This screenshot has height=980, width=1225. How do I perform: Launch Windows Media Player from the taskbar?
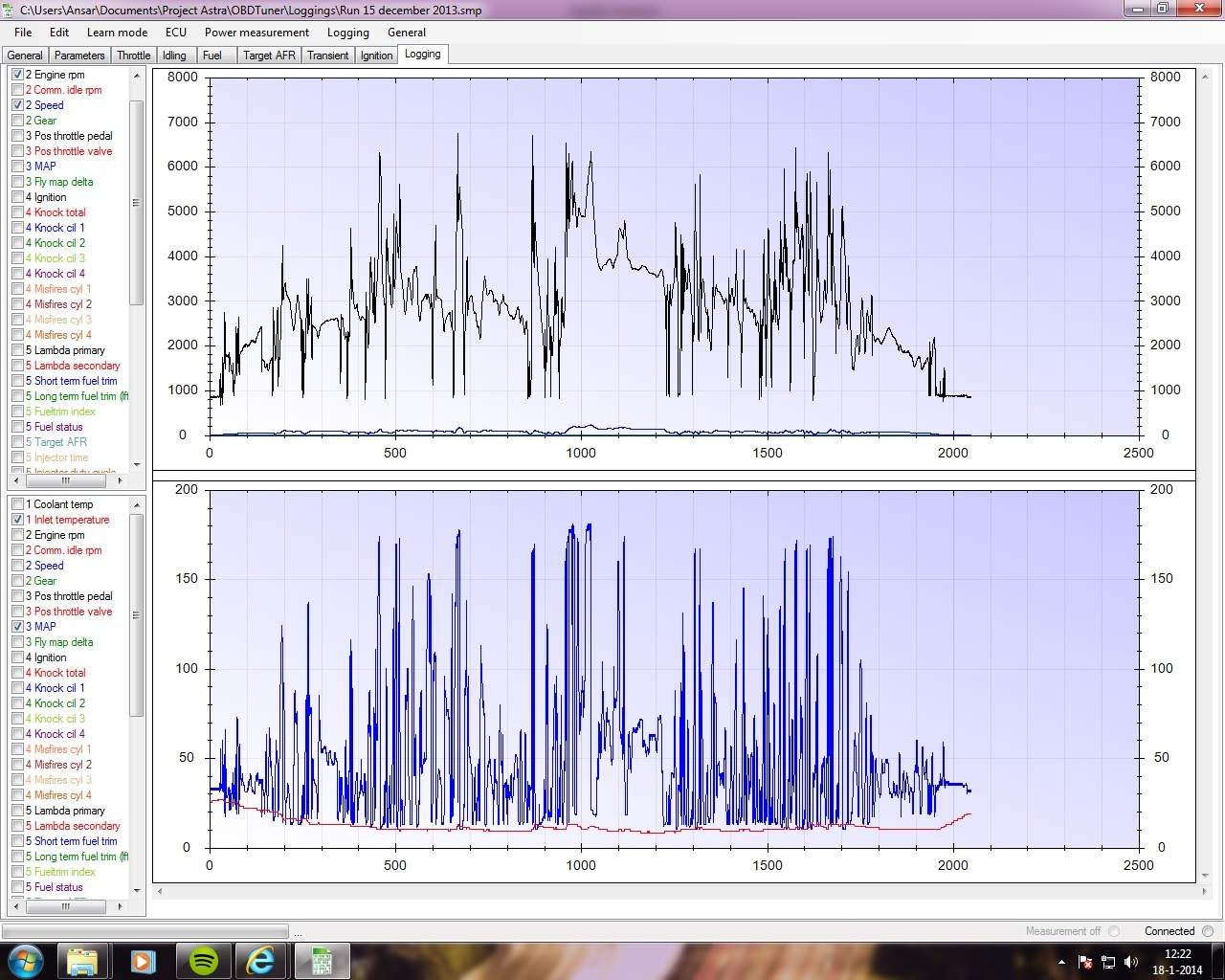143,961
